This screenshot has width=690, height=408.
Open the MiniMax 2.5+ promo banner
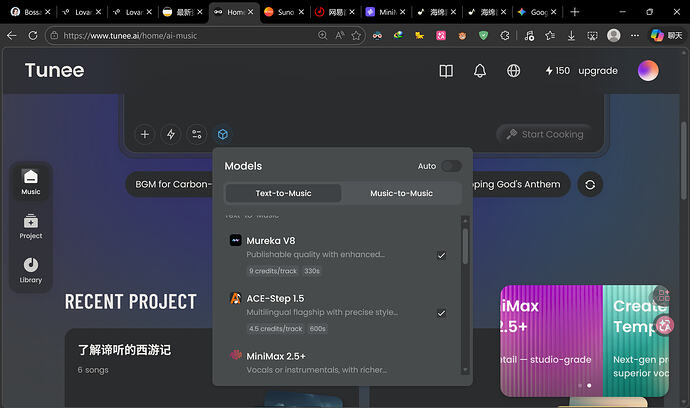point(551,340)
